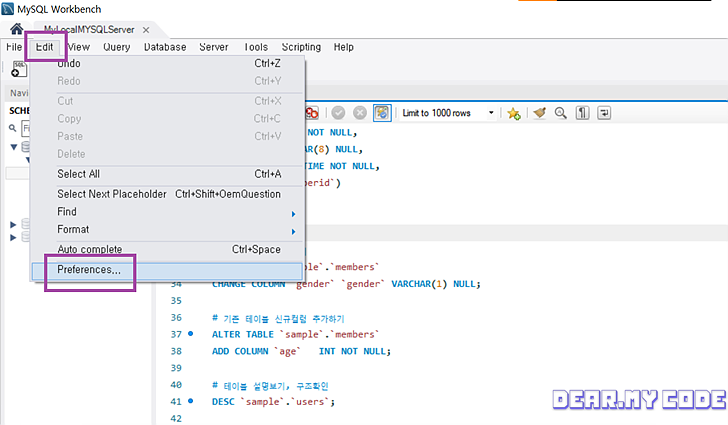The width and height of the screenshot is (728, 425).
Task: Collapse the first expanded schema node
Action: tap(13, 147)
